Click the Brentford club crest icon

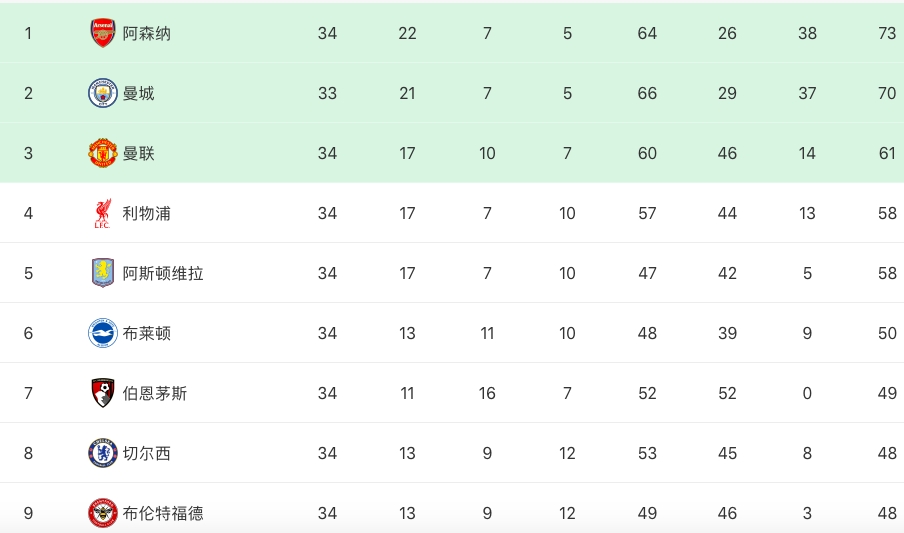[x=103, y=513]
